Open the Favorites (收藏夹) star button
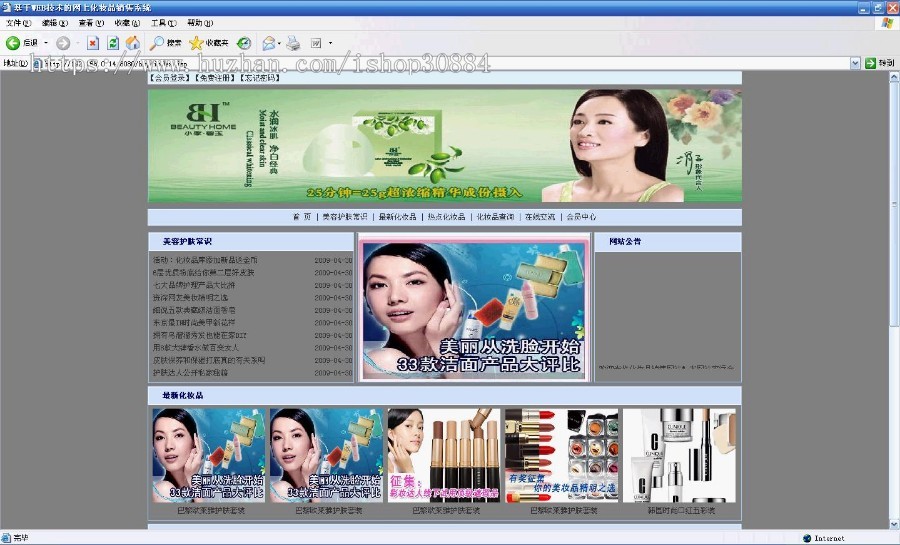900x545 pixels. coord(209,43)
